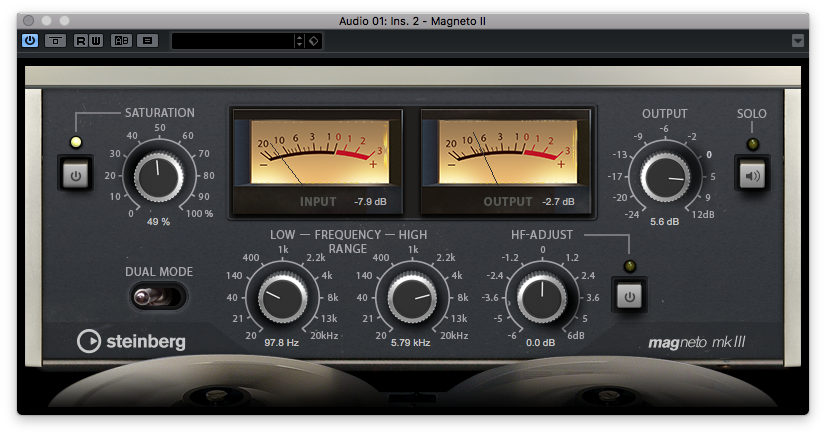Click the 97.8 Hz value
The image size is (826, 436).
tap(281, 343)
